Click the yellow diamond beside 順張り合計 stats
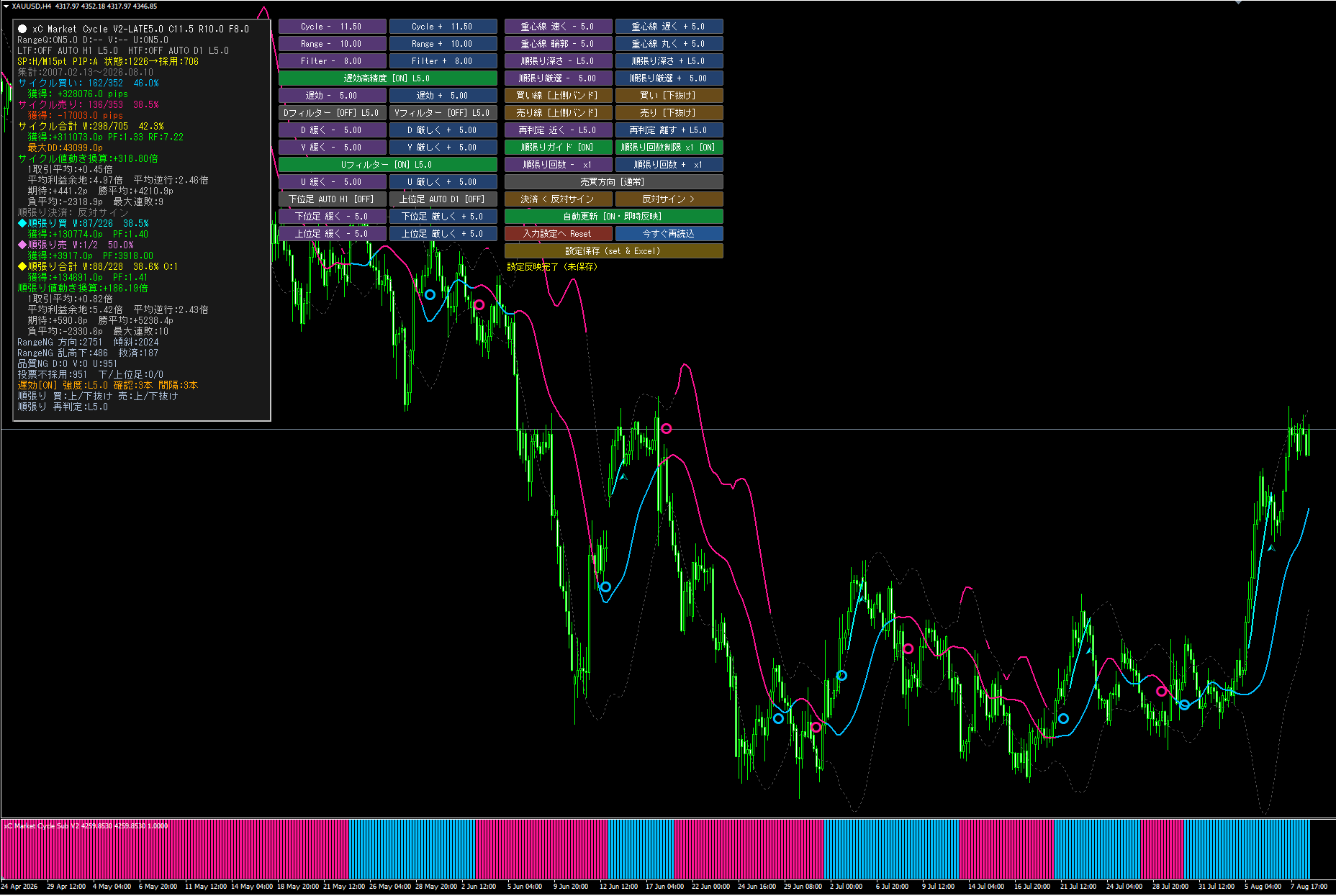Viewport: 1336px width, 896px height. [22, 266]
